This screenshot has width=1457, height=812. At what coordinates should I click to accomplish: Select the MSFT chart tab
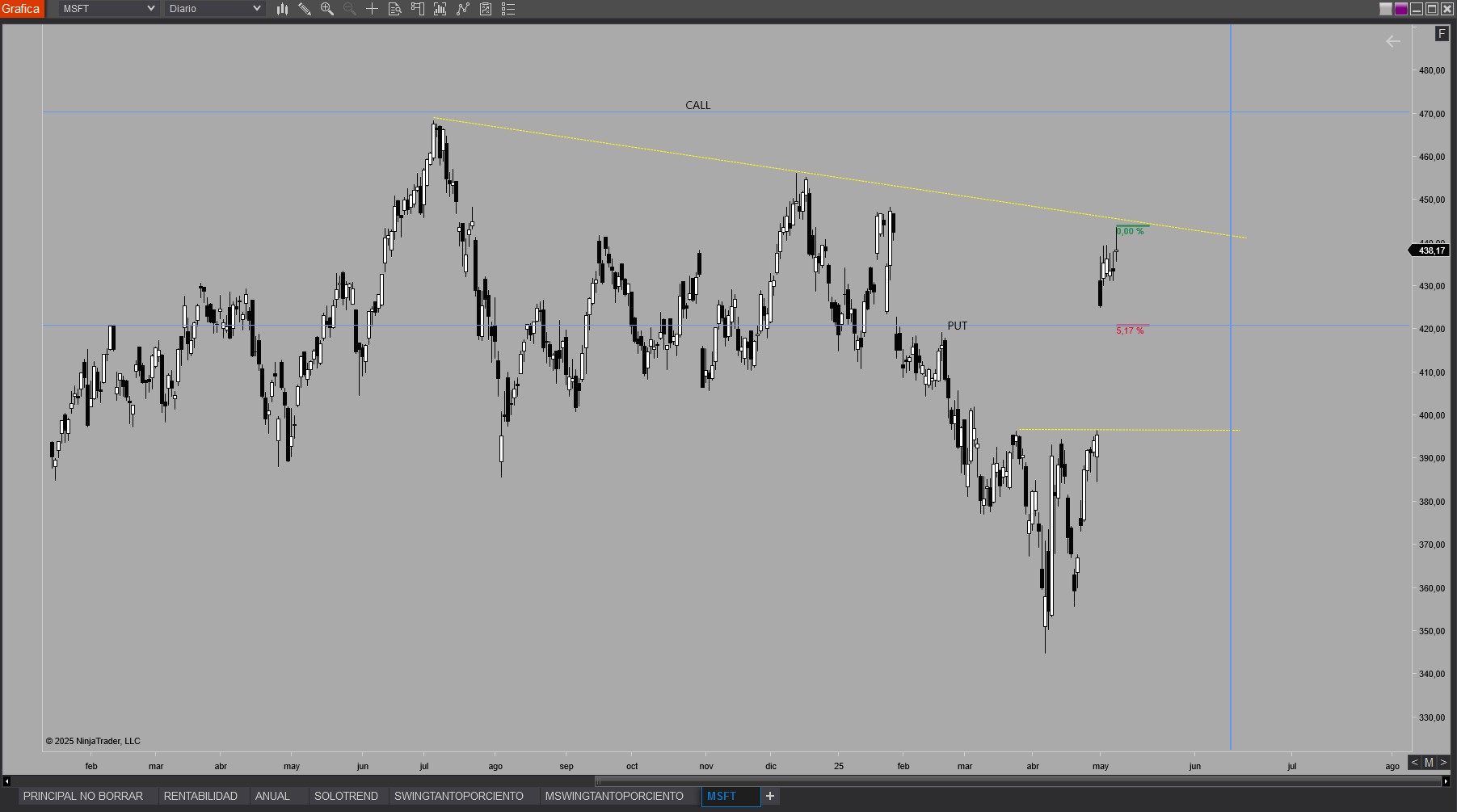tap(731, 797)
